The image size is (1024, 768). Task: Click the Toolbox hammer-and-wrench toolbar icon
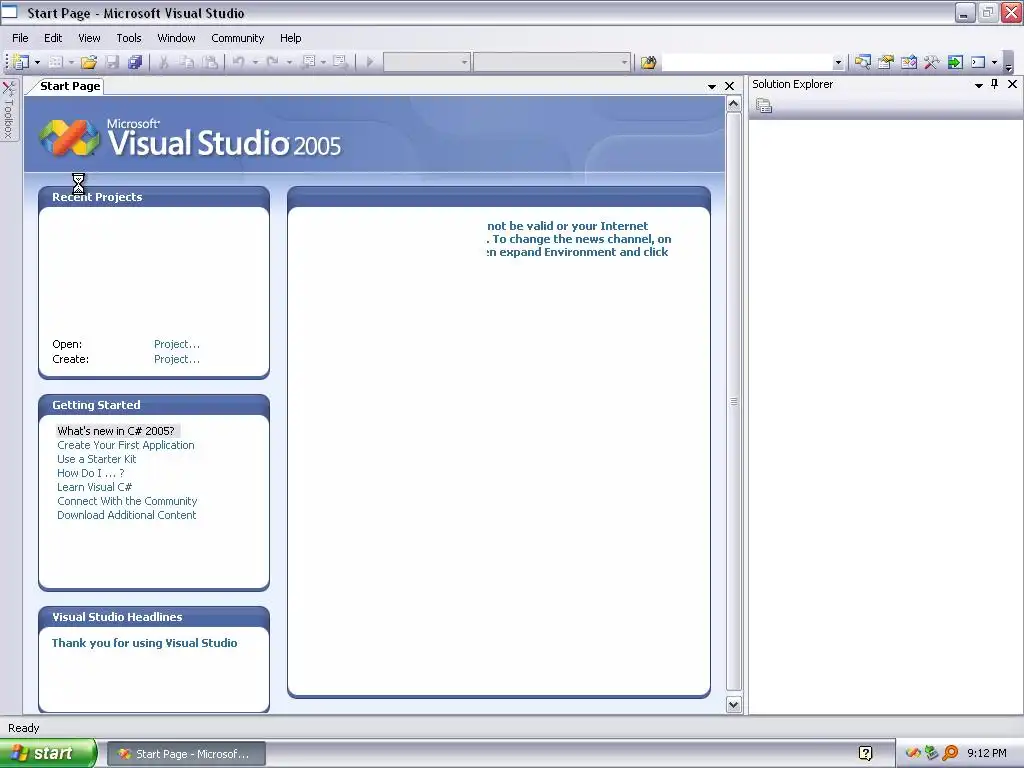coord(931,62)
